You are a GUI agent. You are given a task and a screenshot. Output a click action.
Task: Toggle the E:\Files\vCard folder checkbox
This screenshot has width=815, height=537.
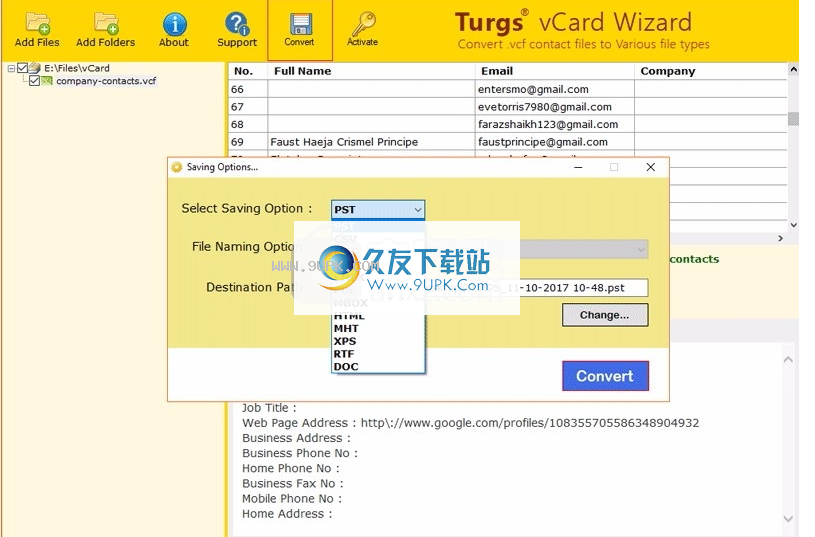pyautogui.click(x=22, y=68)
